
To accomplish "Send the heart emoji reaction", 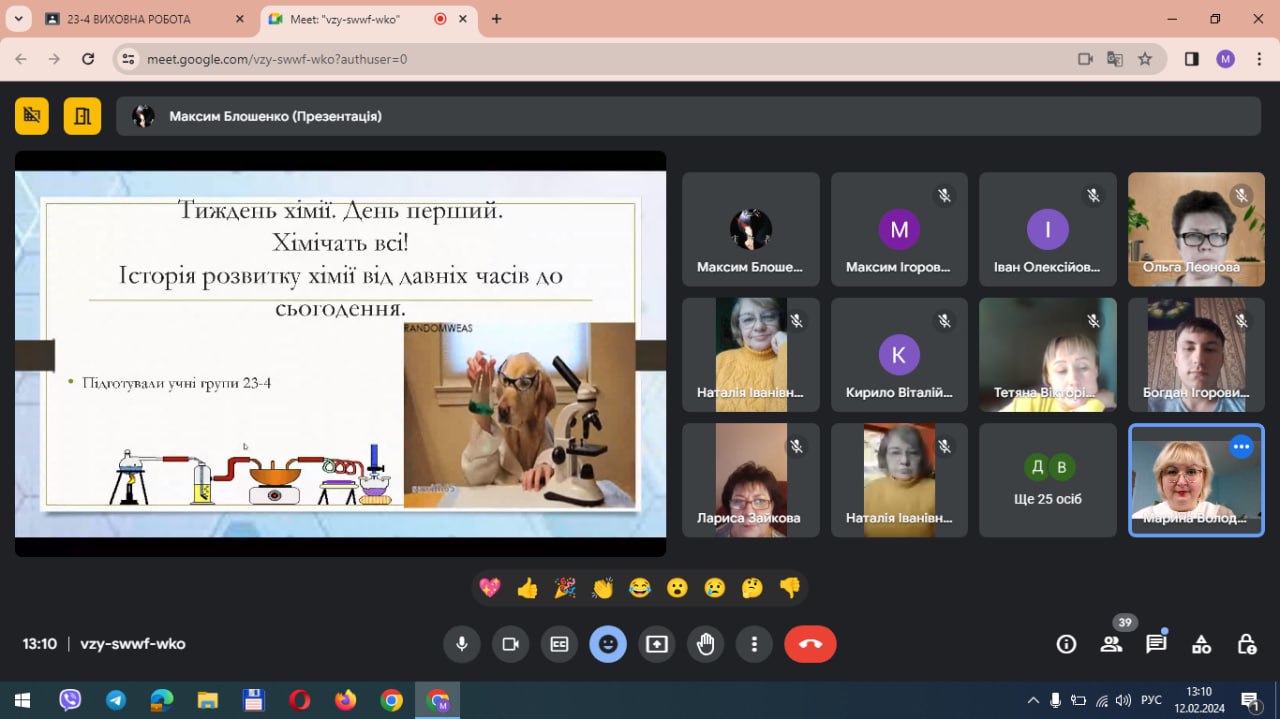I will pyautogui.click(x=490, y=588).
